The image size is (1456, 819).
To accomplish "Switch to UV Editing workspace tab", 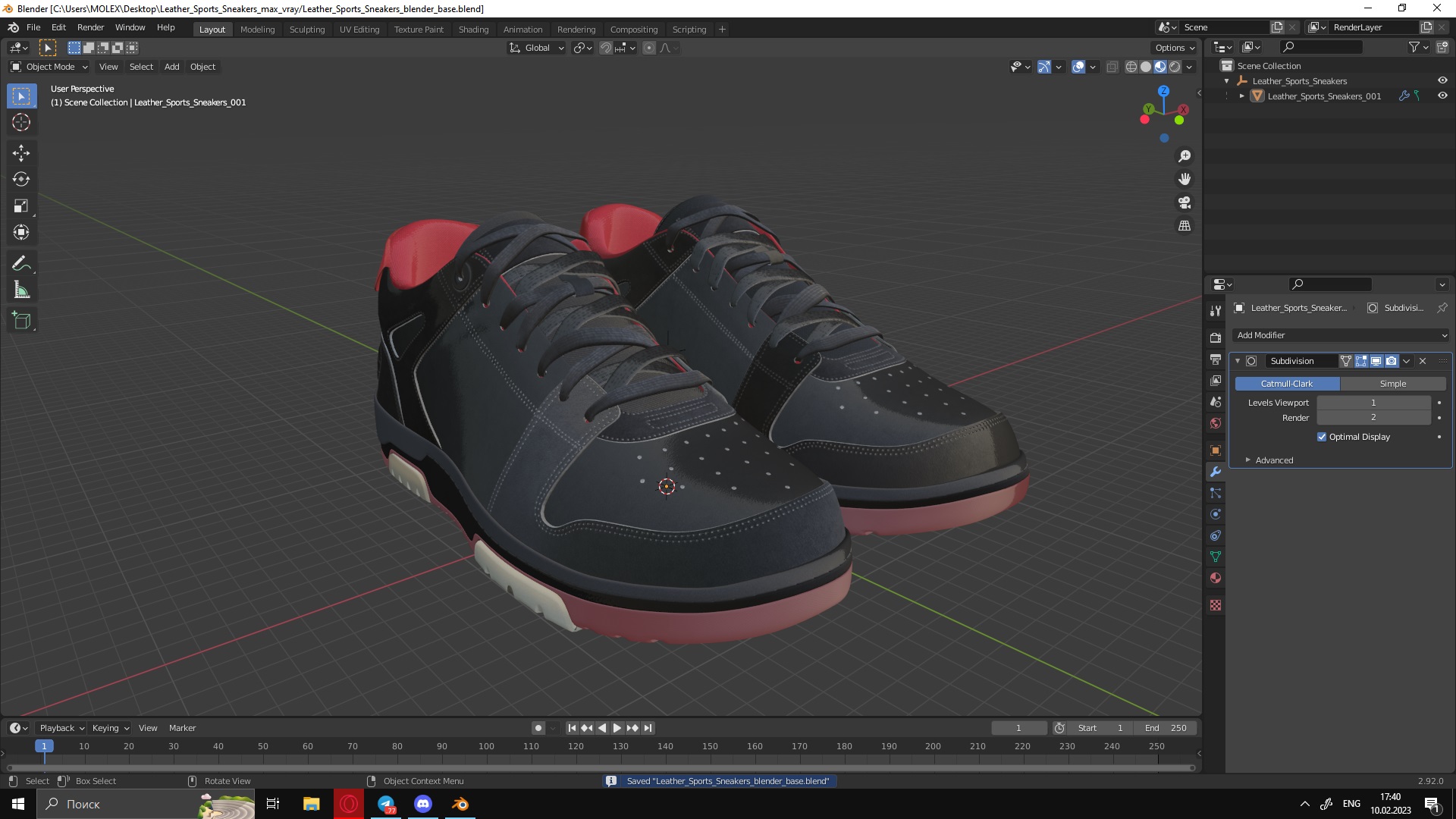I will pos(359,30).
